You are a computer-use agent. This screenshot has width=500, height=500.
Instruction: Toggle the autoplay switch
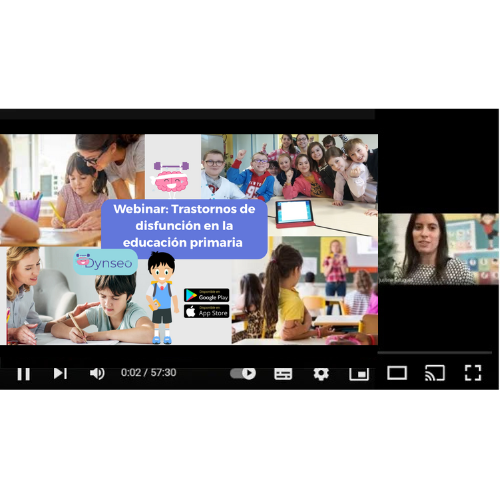[243, 373]
